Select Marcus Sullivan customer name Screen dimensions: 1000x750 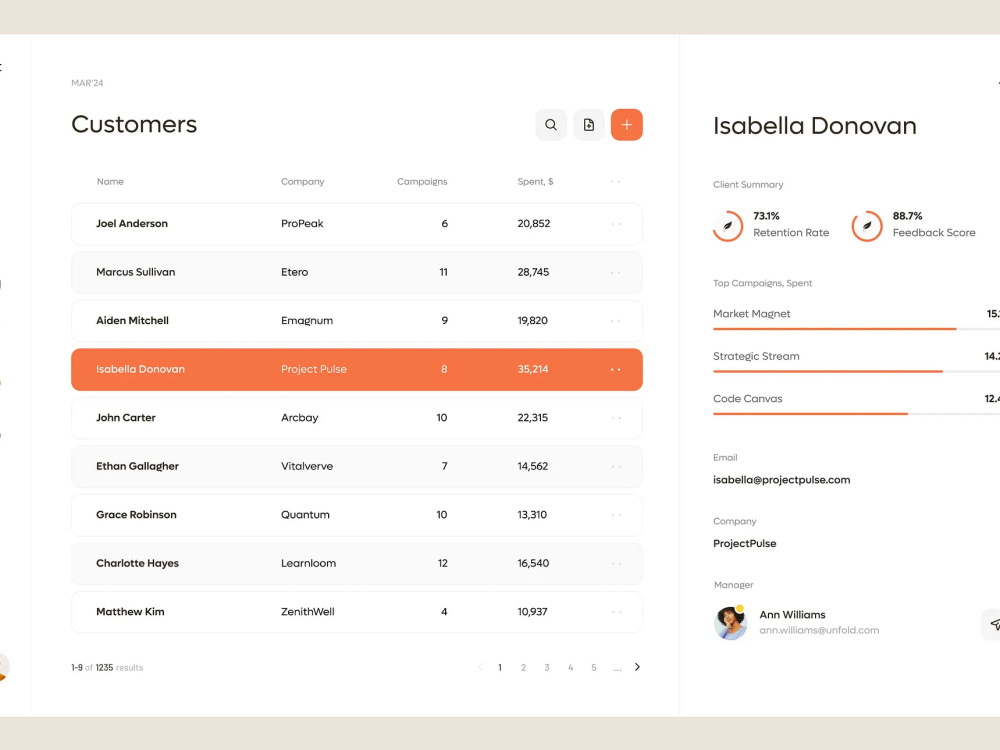136,272
